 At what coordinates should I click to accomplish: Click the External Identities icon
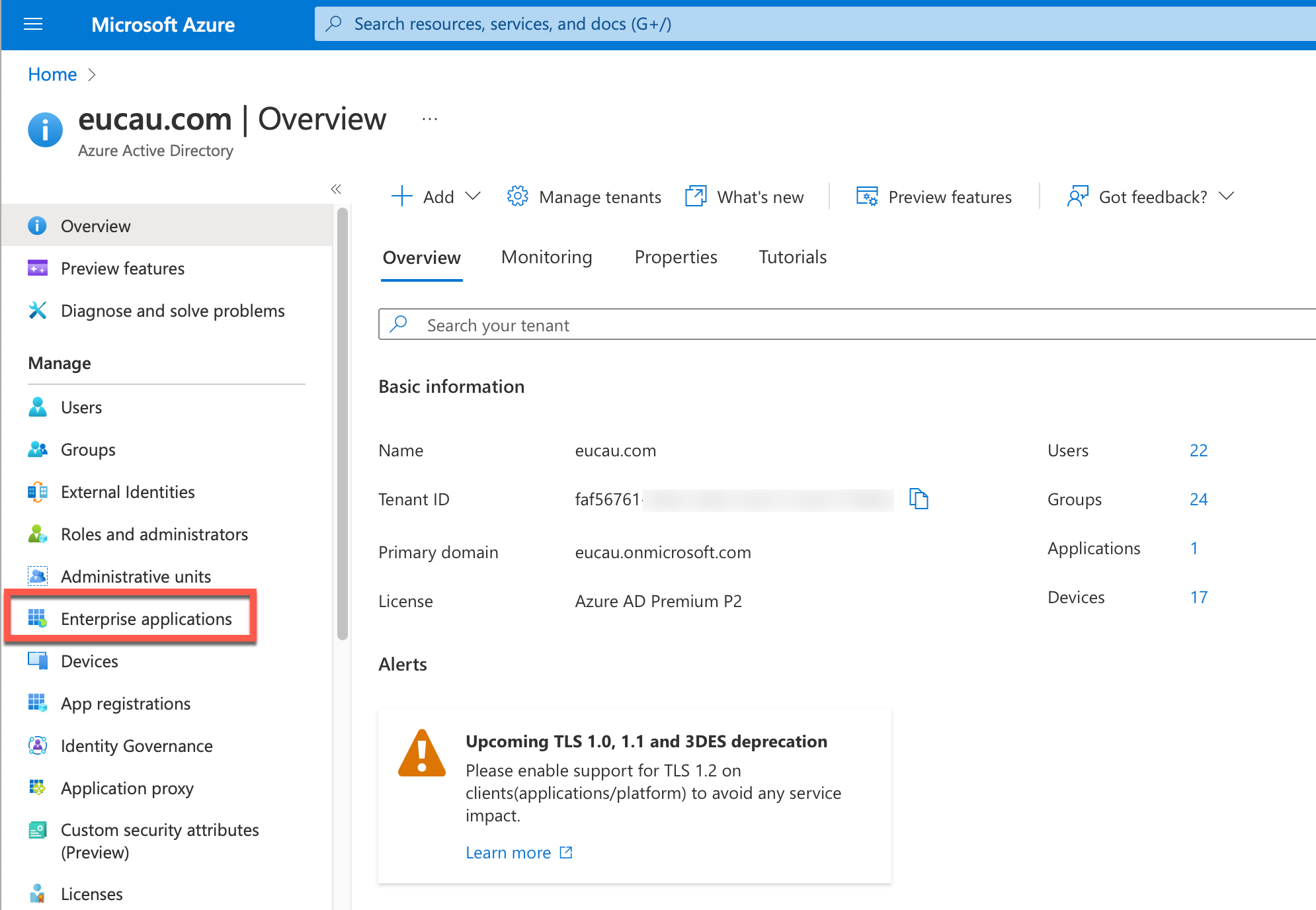pyautogui.click(x=38, y=492)
